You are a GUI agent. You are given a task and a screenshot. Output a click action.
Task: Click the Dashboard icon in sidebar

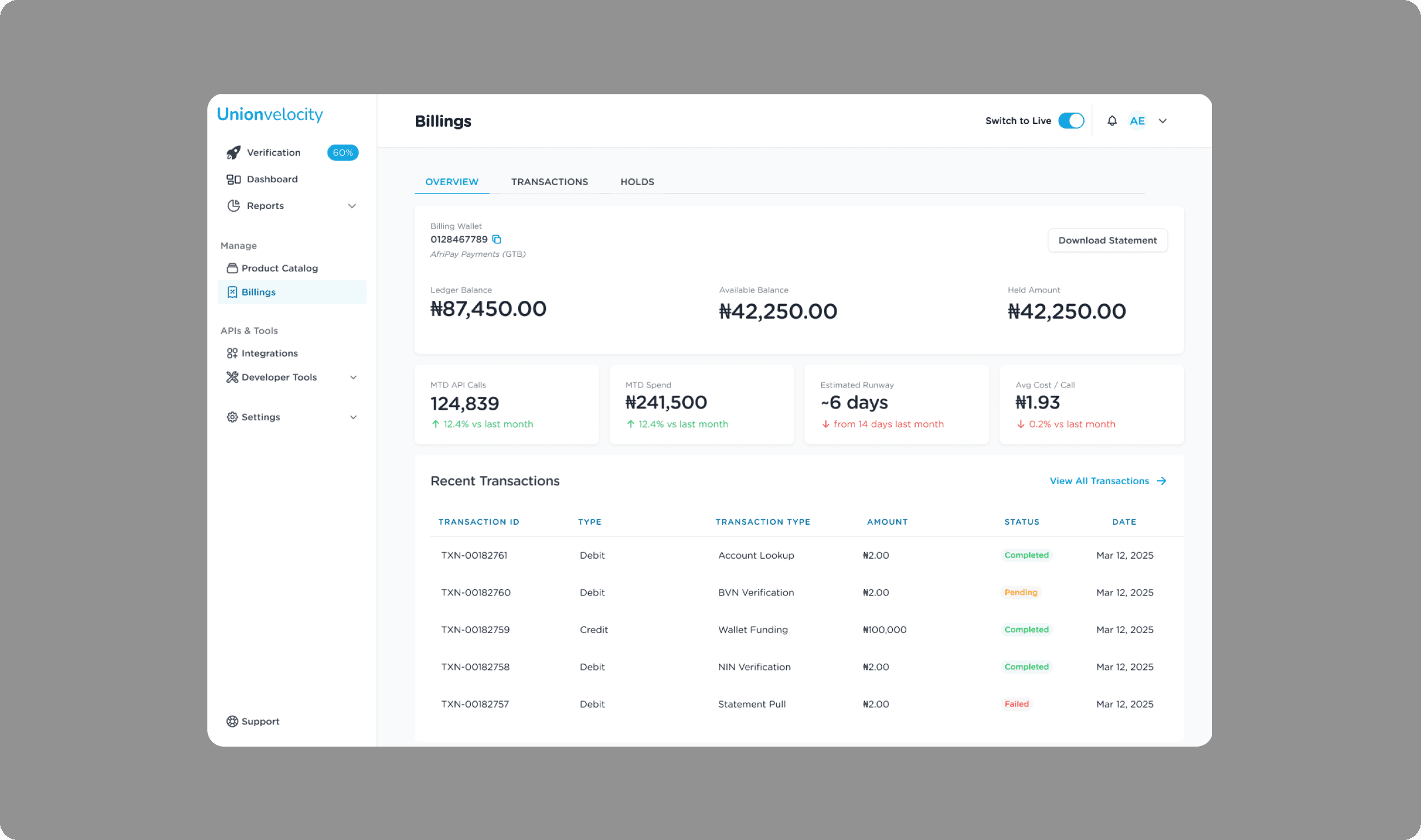[233, 180]
